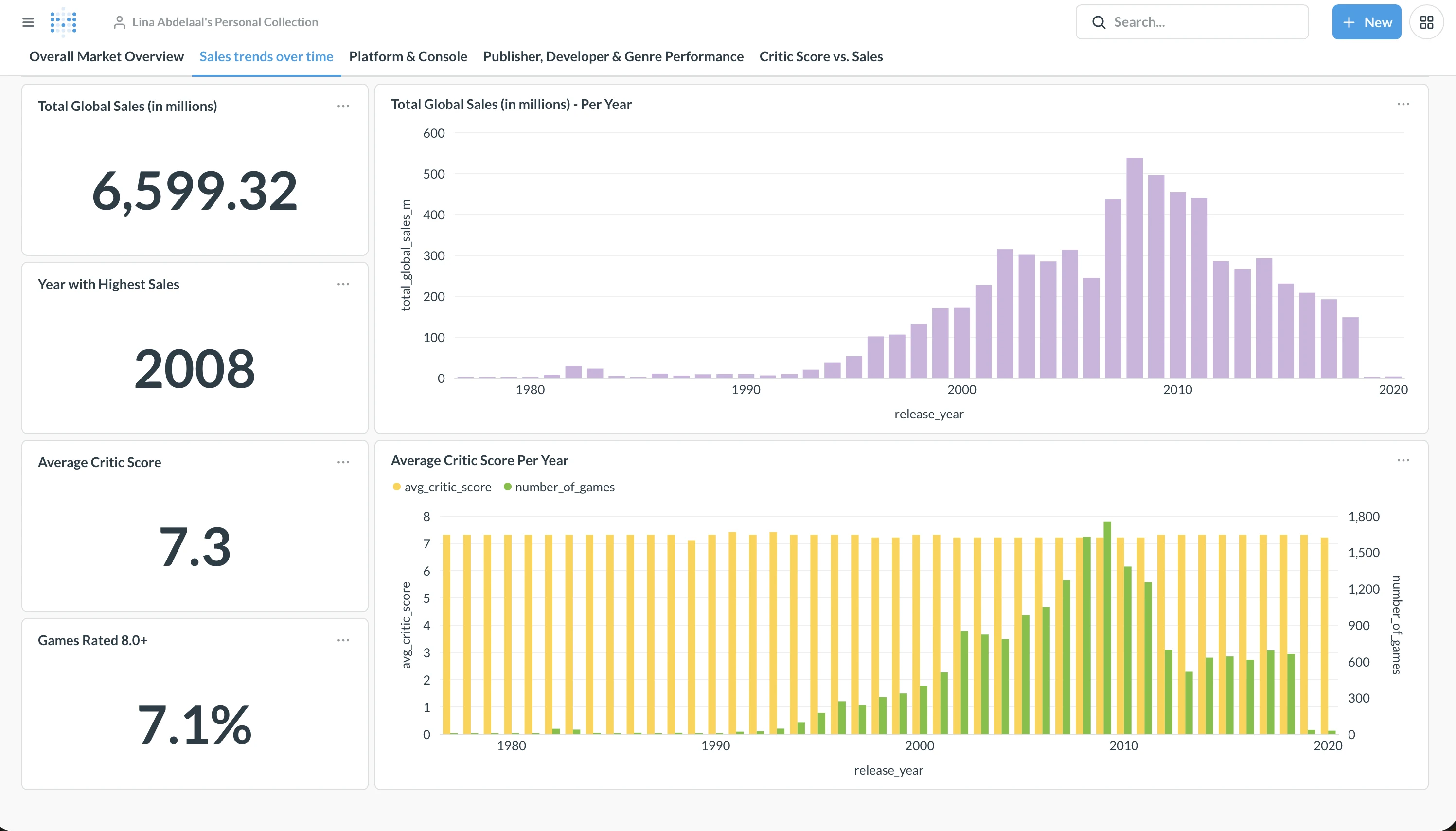Click the Metabase logo icon
The height and width of the screenshot is (831, 1456).
click(63, 22)
